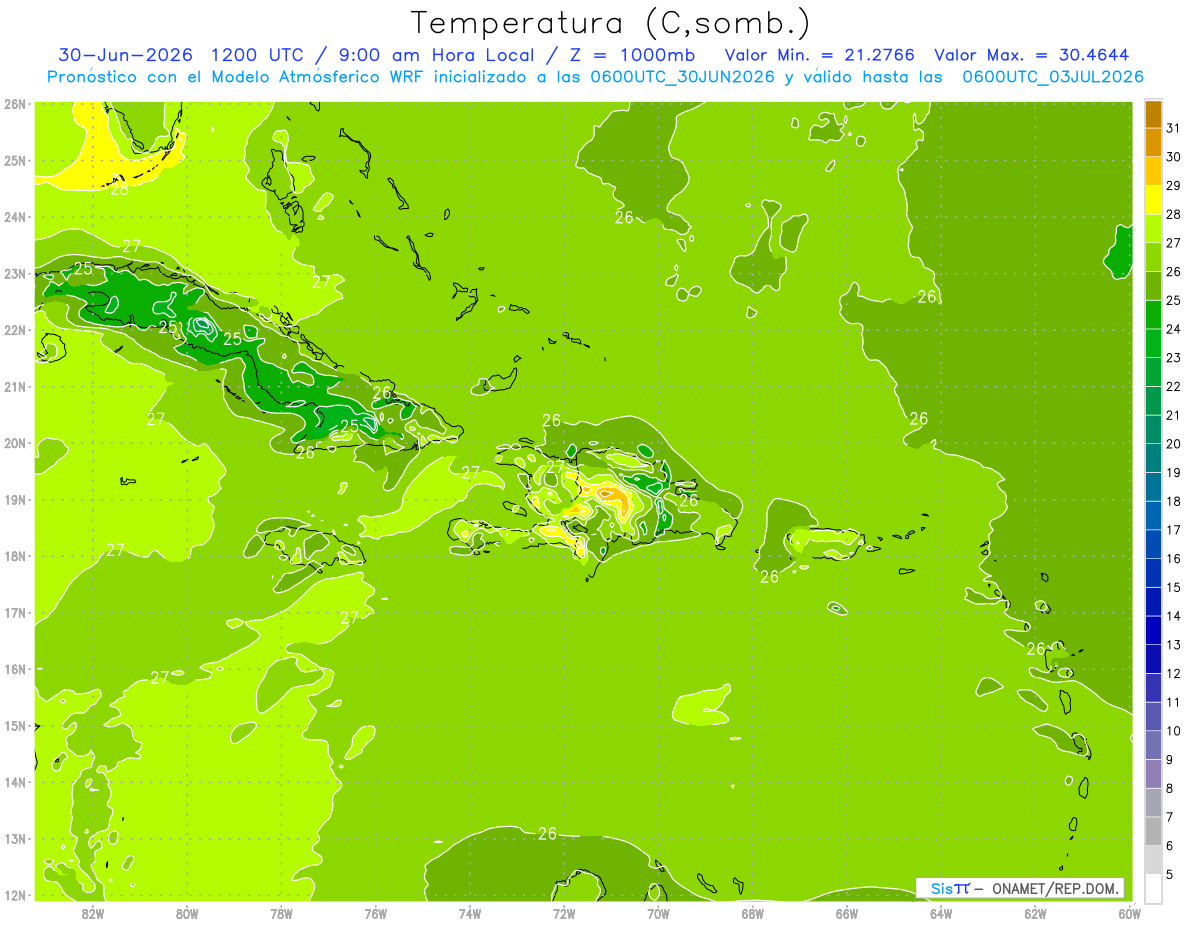1200x927 pixels.
Task: Click latitude axis label 19N
Action: coord(15,499)
